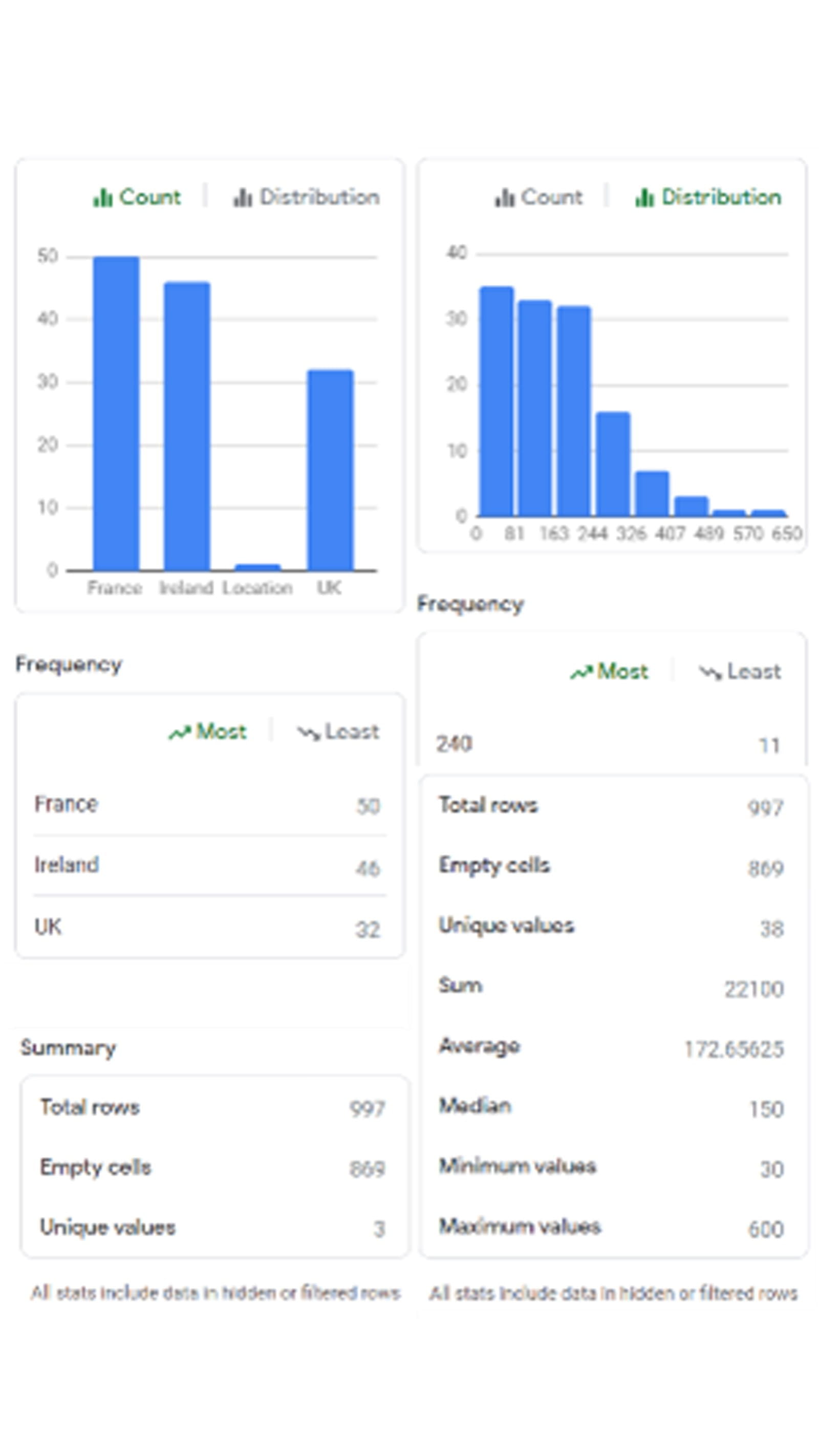Toggle Least above the 240 frequency row
819x1456 pixels.
click(741, 672)
